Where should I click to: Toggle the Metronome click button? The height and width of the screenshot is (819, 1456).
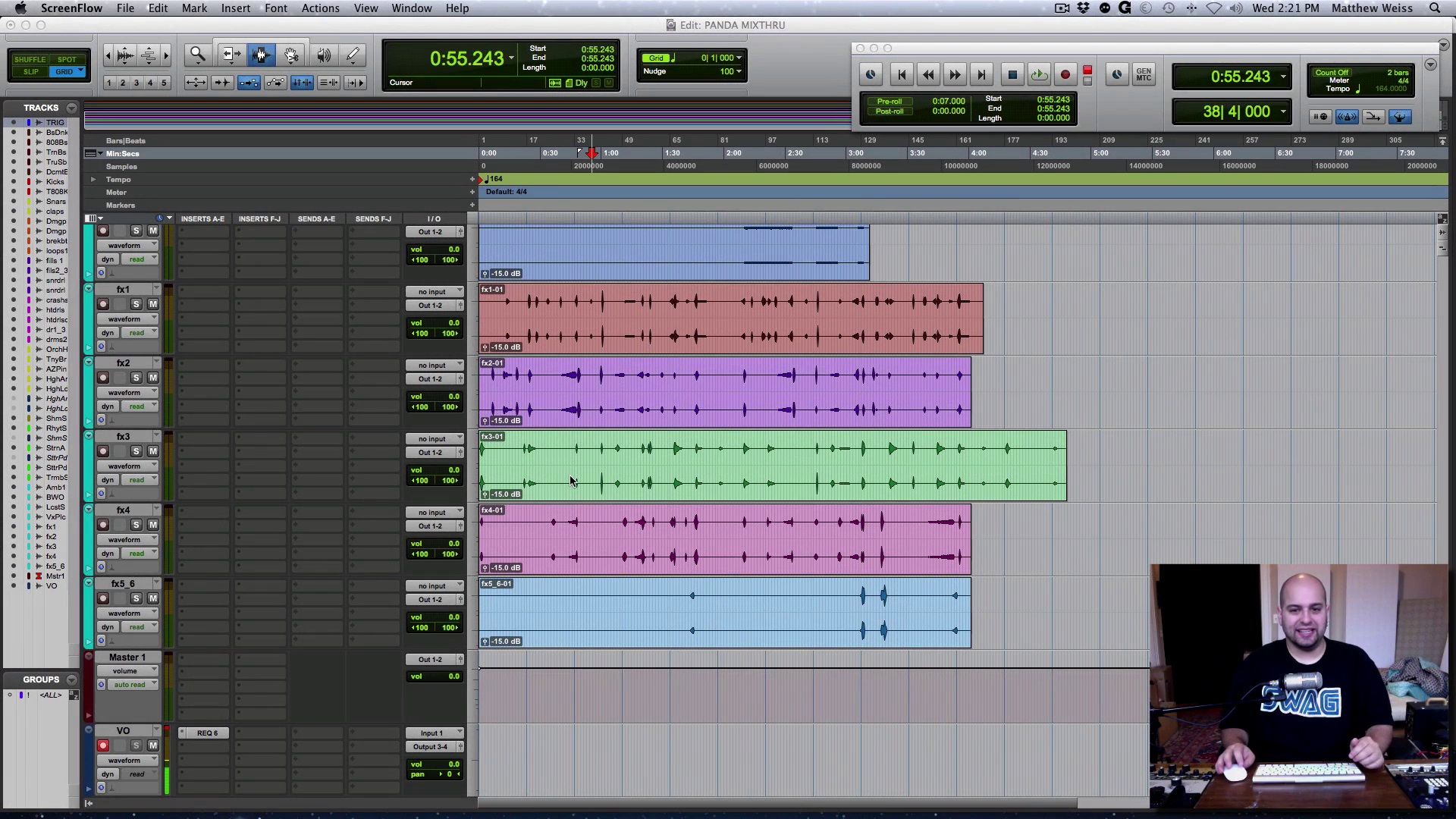[1347, 116]
